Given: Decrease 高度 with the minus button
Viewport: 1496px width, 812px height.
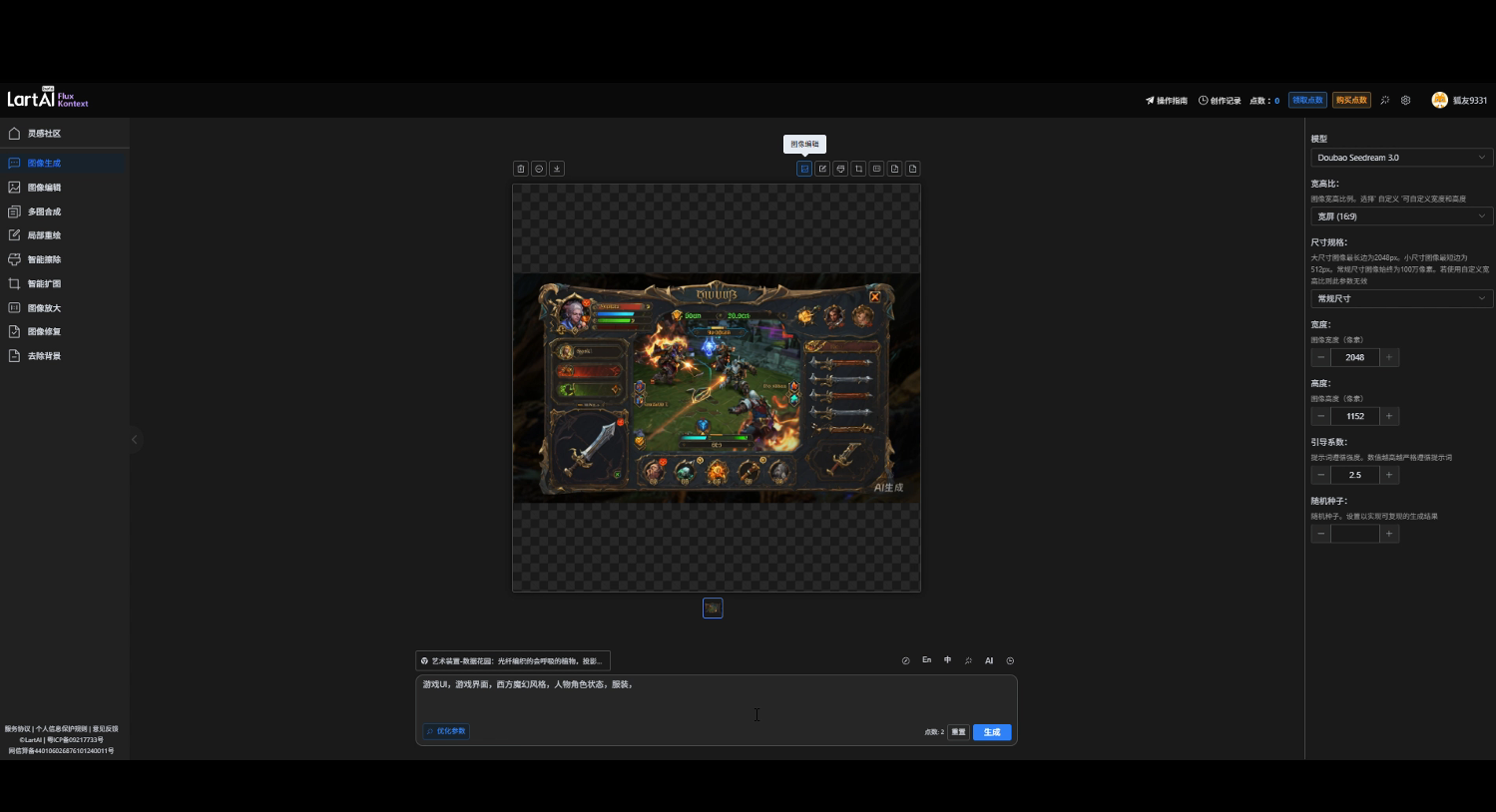Looking at the screenshot, I should coord(1320,416).
